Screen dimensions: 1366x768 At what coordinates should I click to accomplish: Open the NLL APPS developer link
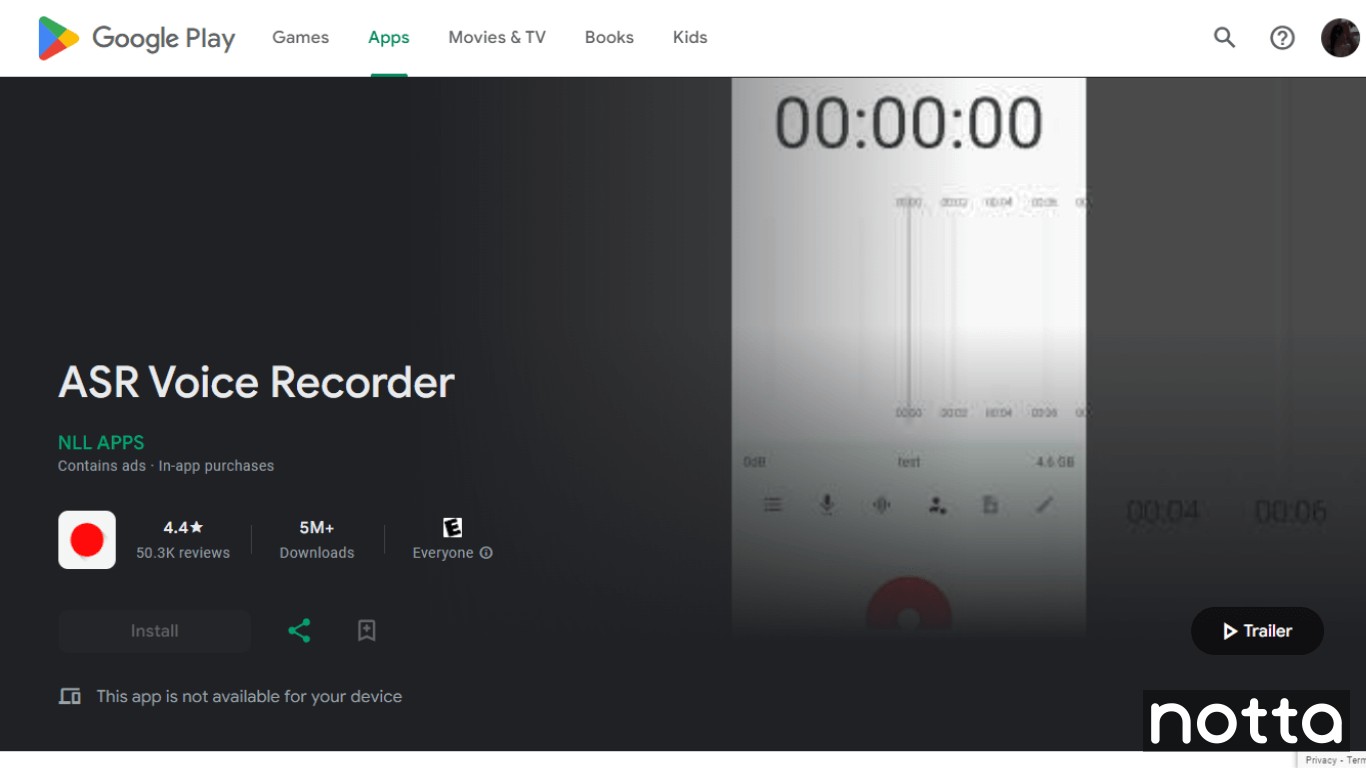[101, 443]
